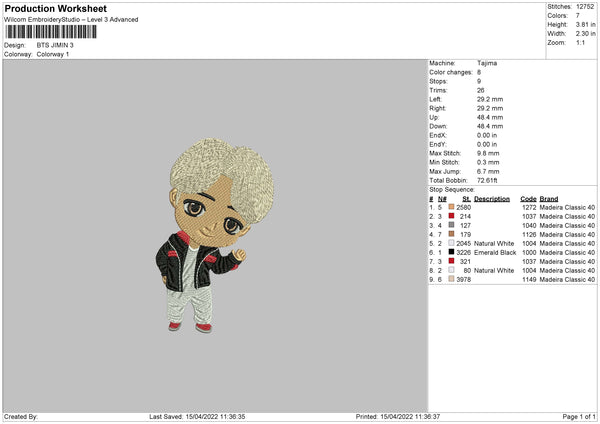This screenshot has width=600, height=424.
Task: Click the 'EndX:' label
Action: pyautogui.click(x=438, y=135)
